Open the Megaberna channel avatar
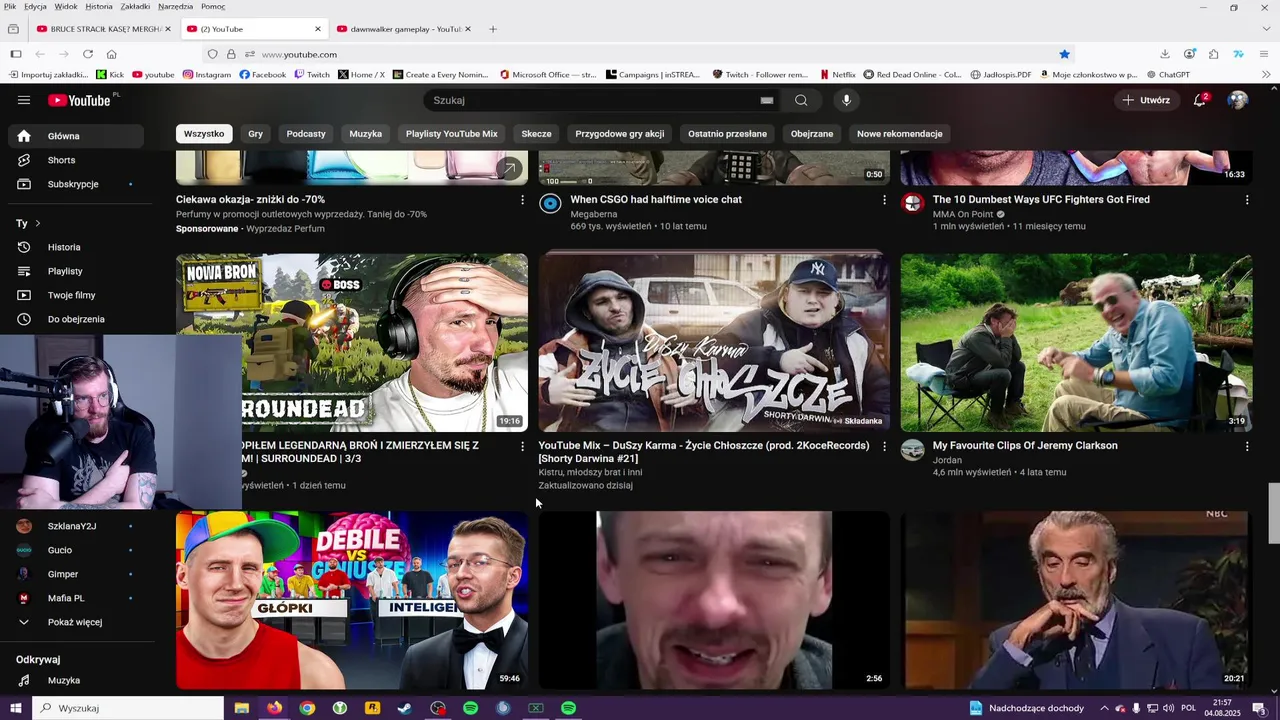This screenshot has height=720, width=1280. pyautogui.click(x=550, y=204)
